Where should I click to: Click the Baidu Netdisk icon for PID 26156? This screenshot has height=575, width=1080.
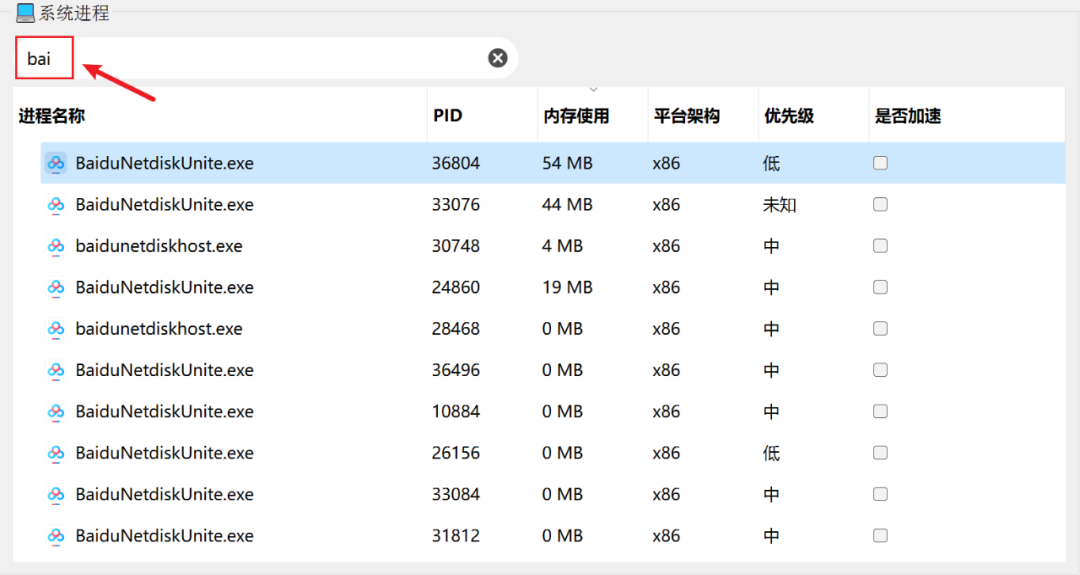point(56,452)
